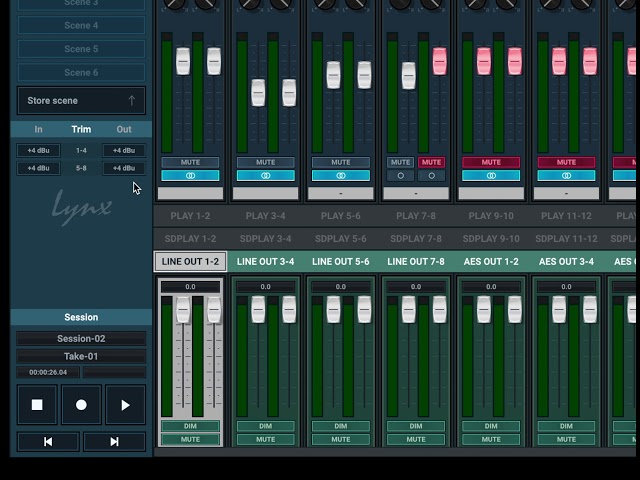Click the 0.0 level value of LINE OUT 5-6
Viewport: 640px width, 480px height.
341,287
